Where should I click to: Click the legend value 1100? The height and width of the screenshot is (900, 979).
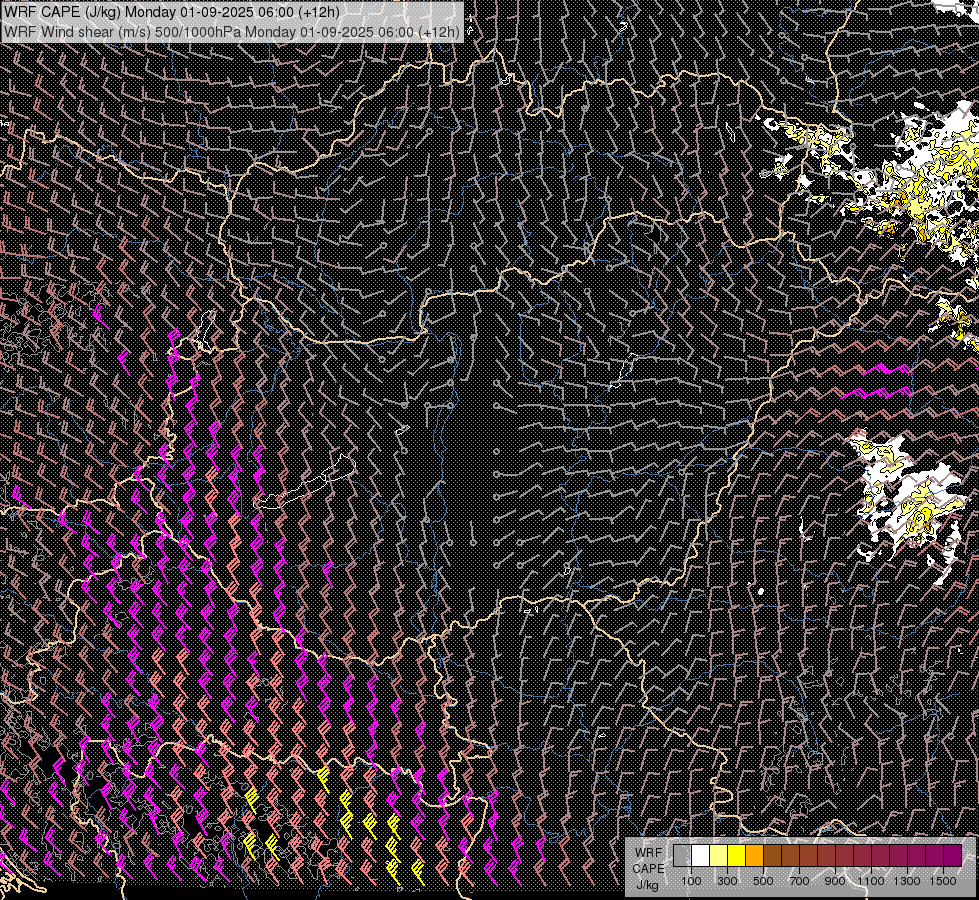(870, 881)
